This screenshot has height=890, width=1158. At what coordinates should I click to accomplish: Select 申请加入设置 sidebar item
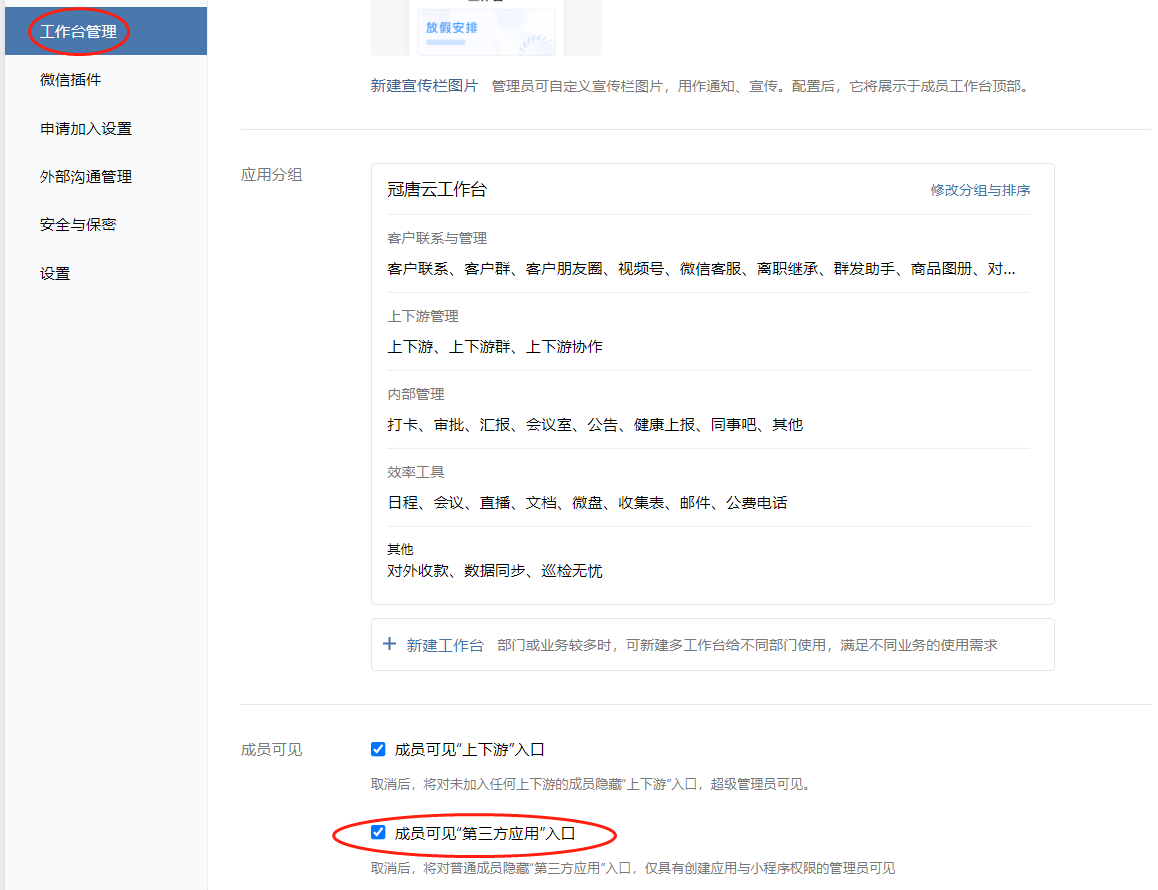[x=86, y=129]
